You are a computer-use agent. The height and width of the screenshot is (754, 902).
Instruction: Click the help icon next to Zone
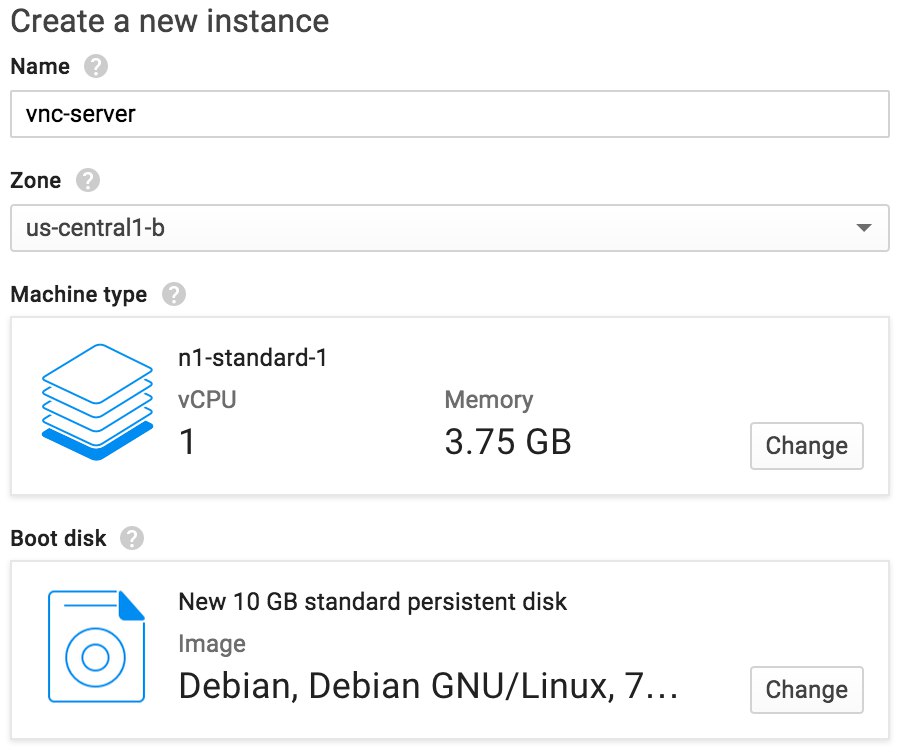pyautogui.click(x=87, y=180)
